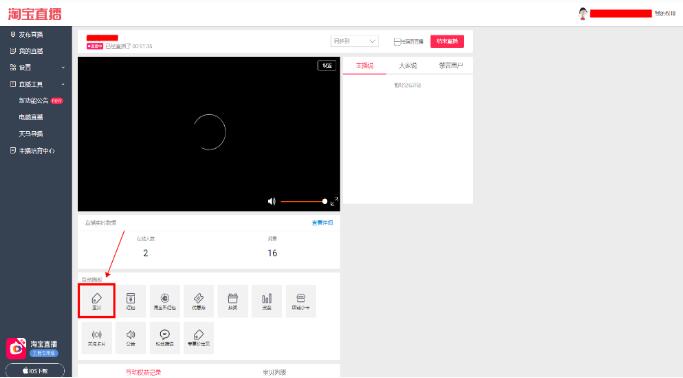Open the second-row tag icon tile
683x378 pixels.
click(x=199, y=338)
